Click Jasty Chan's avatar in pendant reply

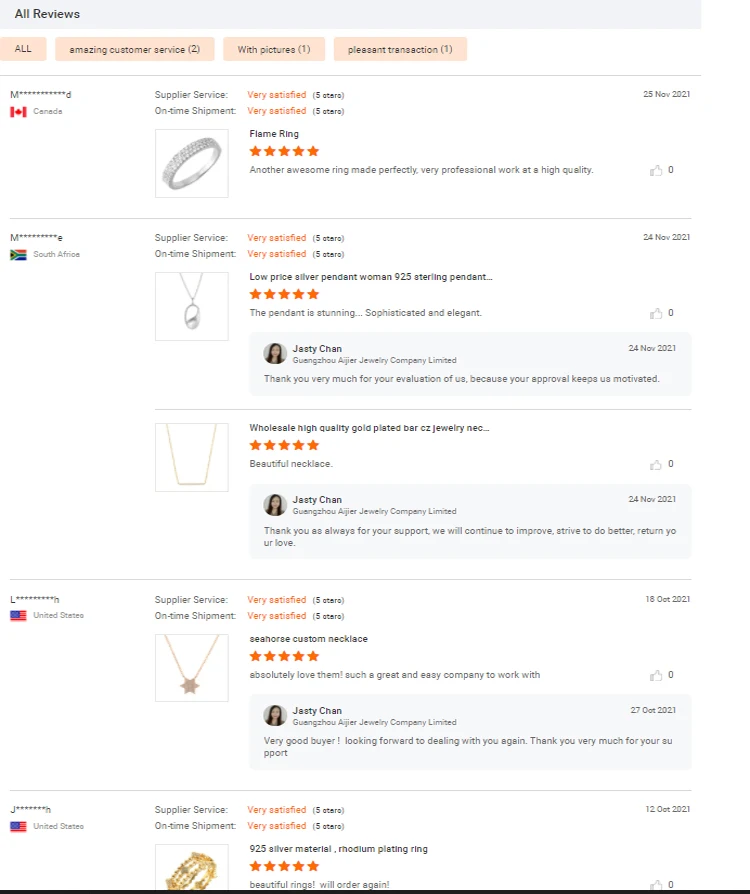[x=275, y=354]
